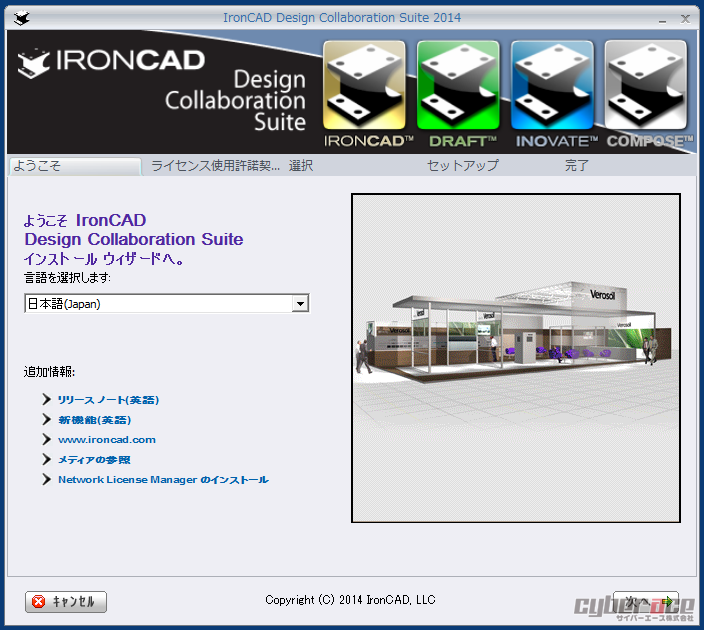
Task: Click arrow icon beside 新機能(英語)
Action: pyautogui.click(x=47, y=419)
